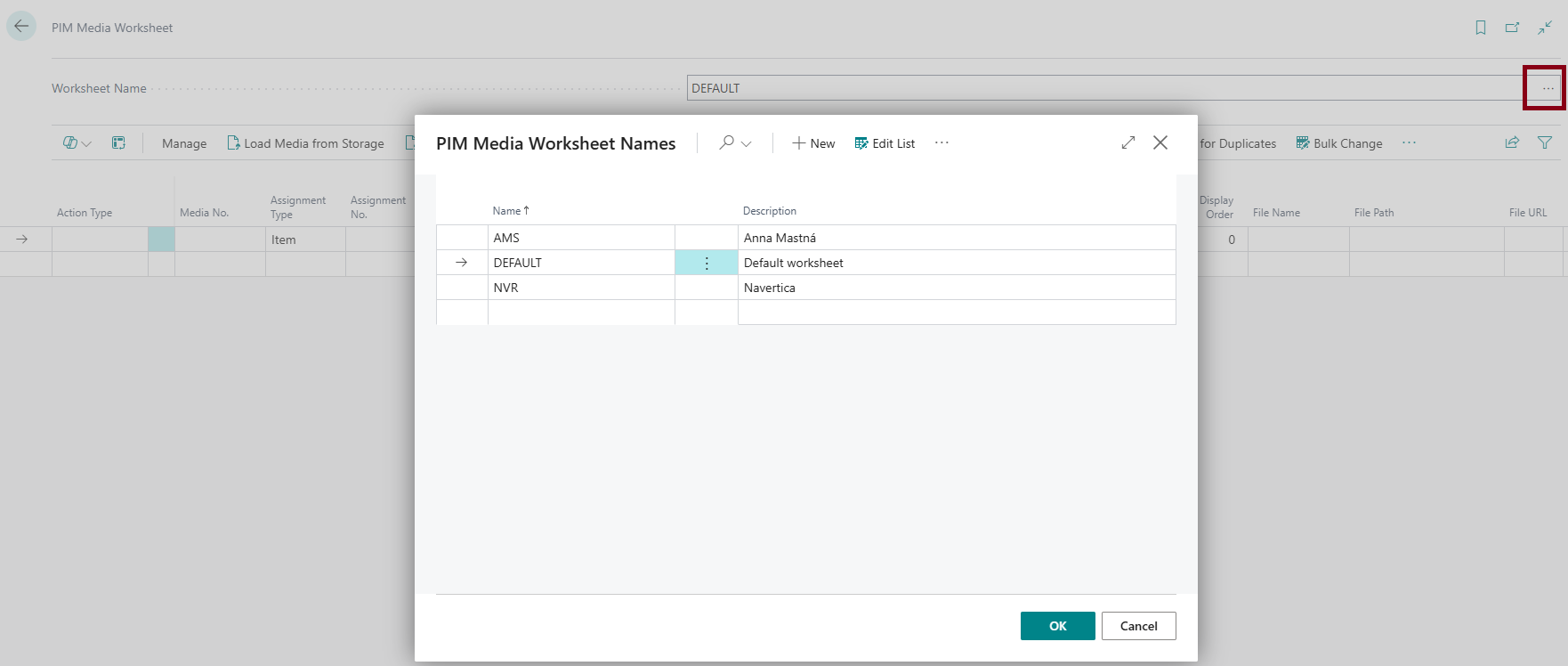Sort by the Name column header
1568x666 pixels.
[507, 211]
